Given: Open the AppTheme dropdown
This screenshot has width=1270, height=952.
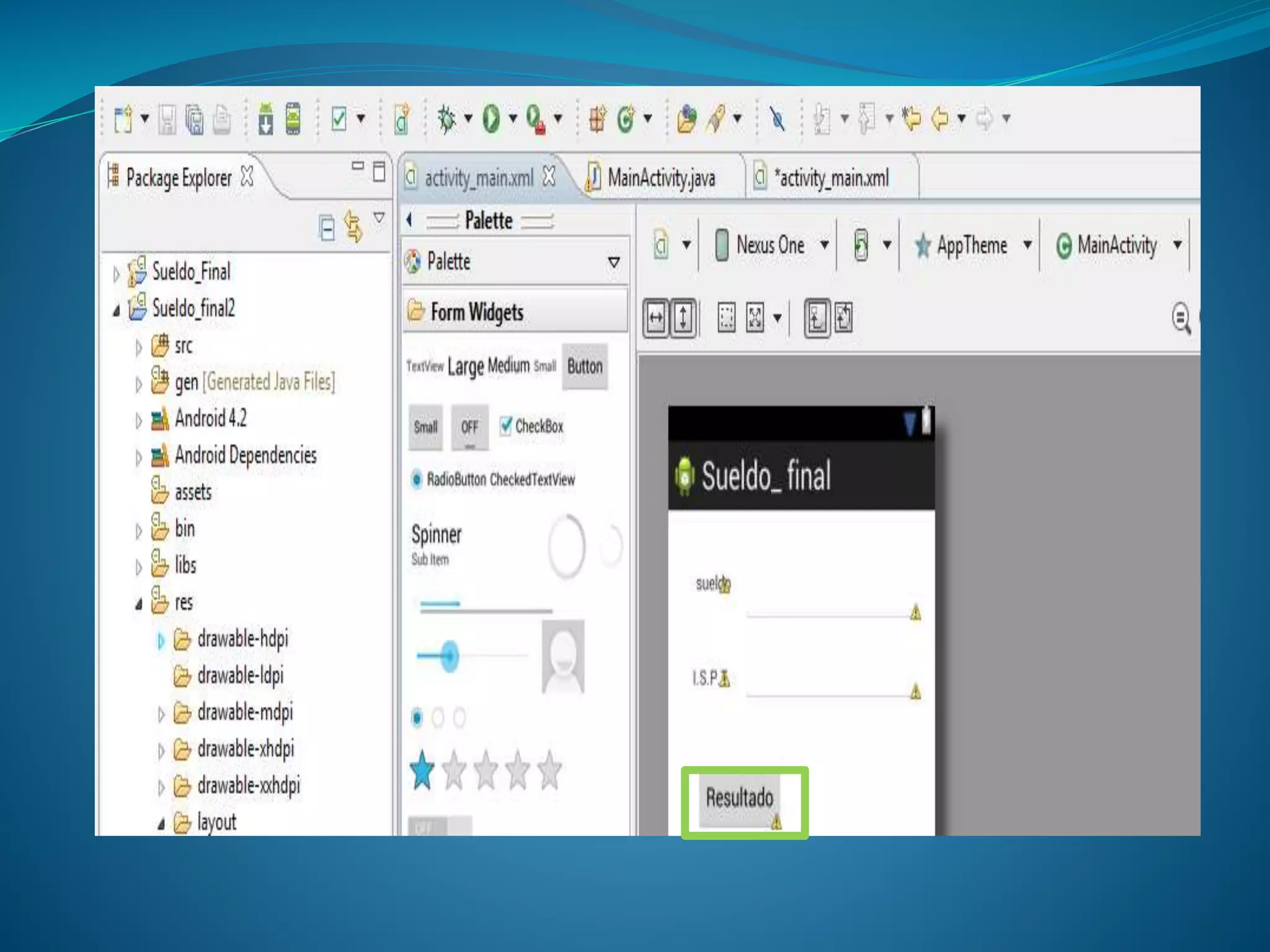Looking at the screenshot, I should pos(972,245).
